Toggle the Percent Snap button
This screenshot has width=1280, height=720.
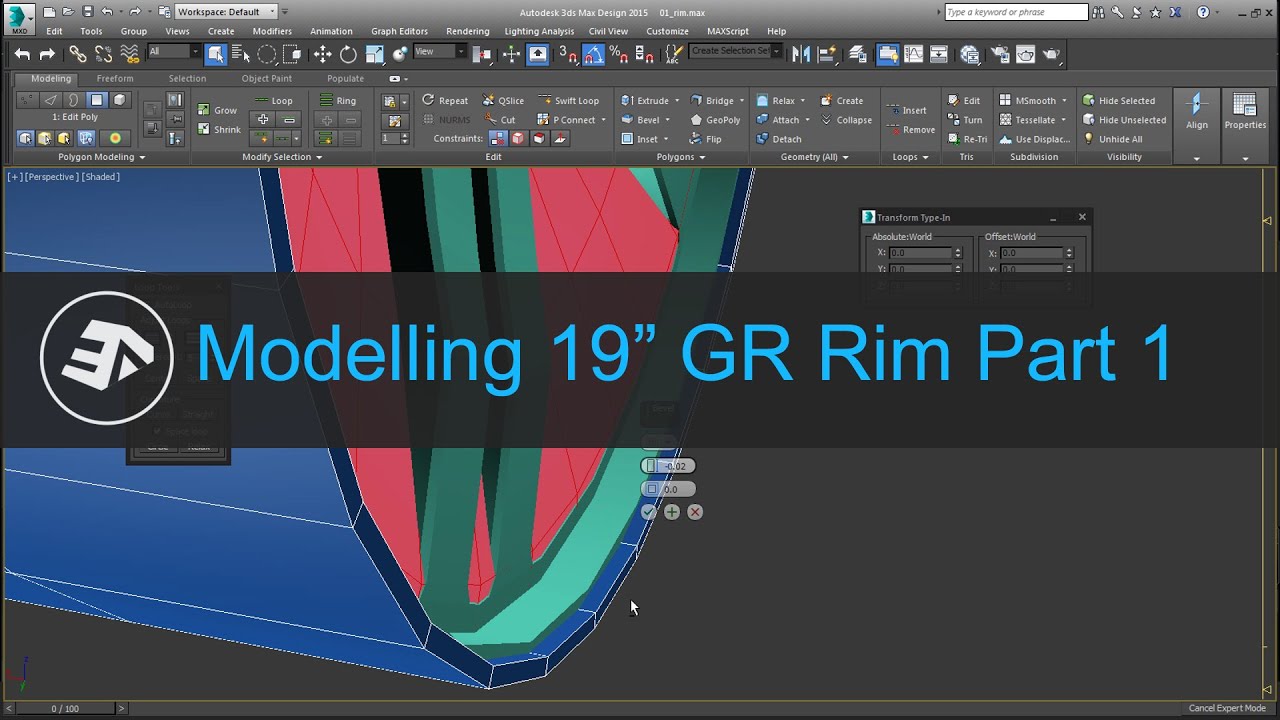click(x=619, y=54)
